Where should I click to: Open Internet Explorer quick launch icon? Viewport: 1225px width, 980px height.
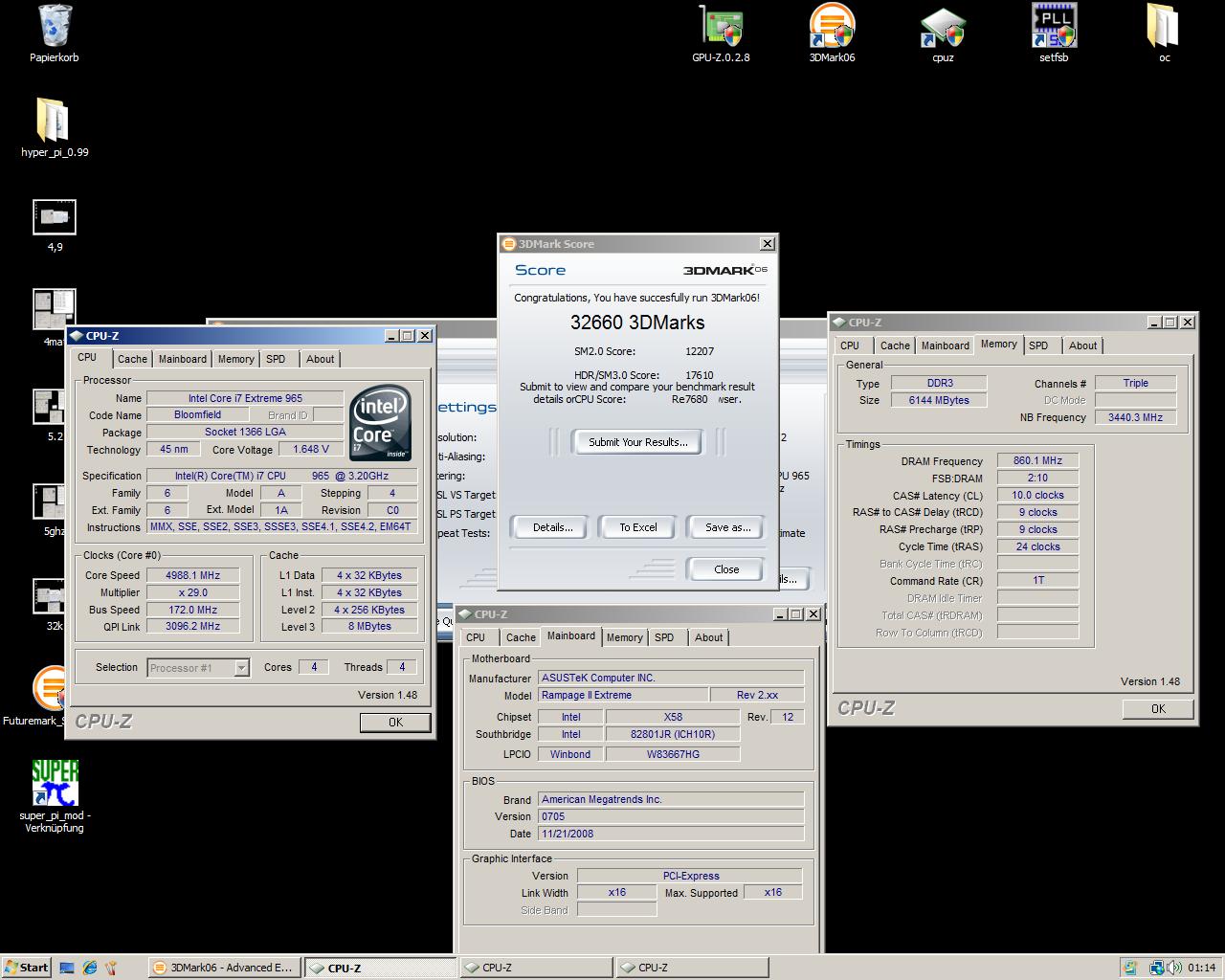(x=90, y=968)
